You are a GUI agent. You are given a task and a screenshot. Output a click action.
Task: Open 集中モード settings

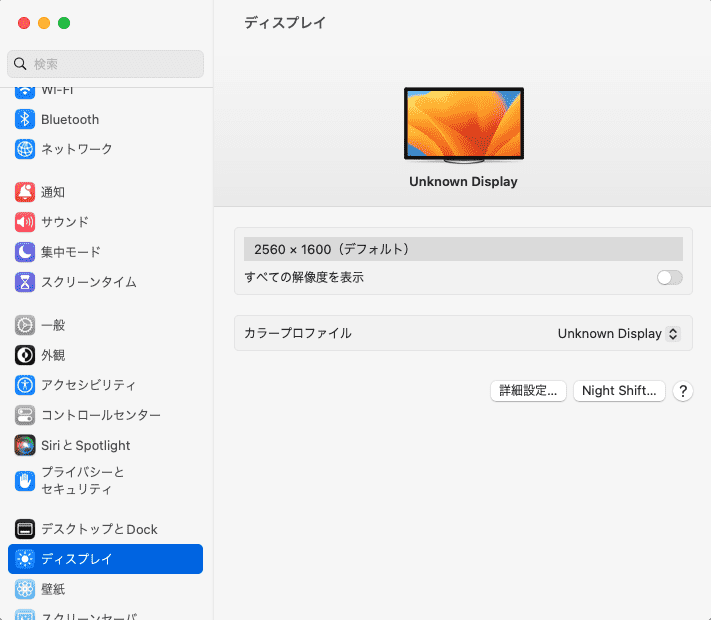click(105, 252)
